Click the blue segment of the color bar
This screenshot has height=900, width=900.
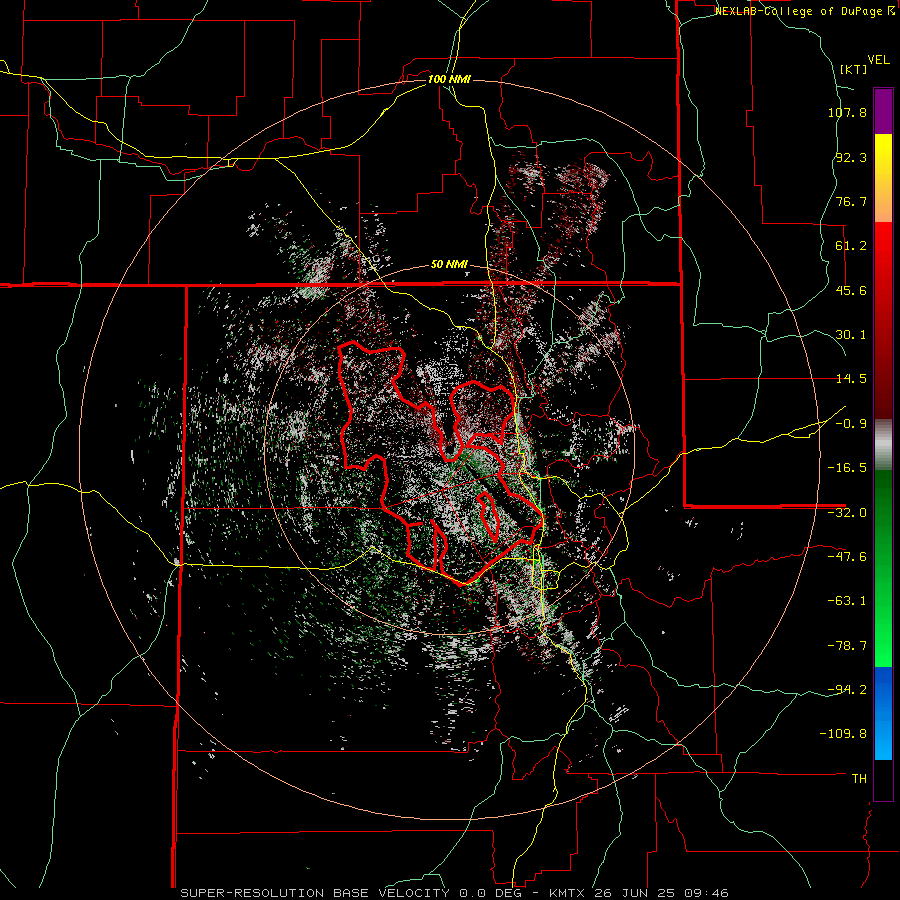click(883, 713)
